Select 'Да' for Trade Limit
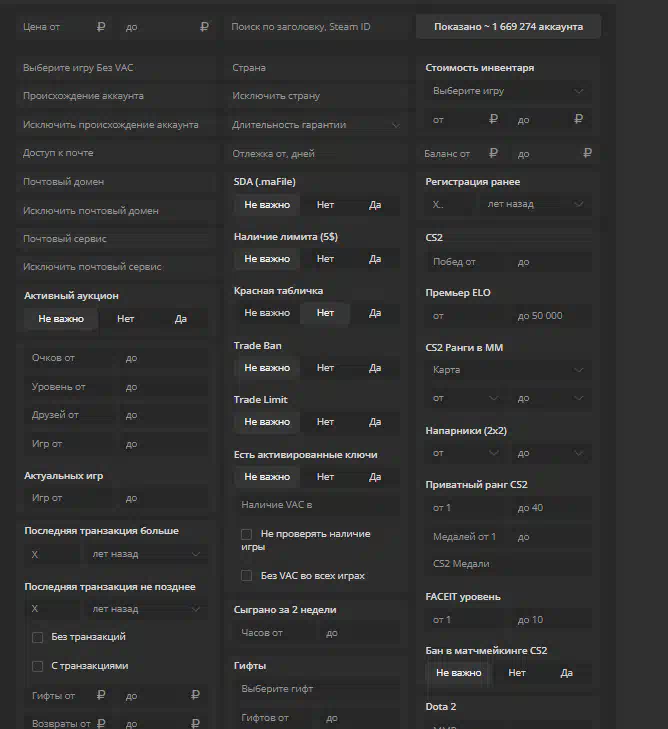The width and height of the screenshot is (668, 729). coord(375,422)
